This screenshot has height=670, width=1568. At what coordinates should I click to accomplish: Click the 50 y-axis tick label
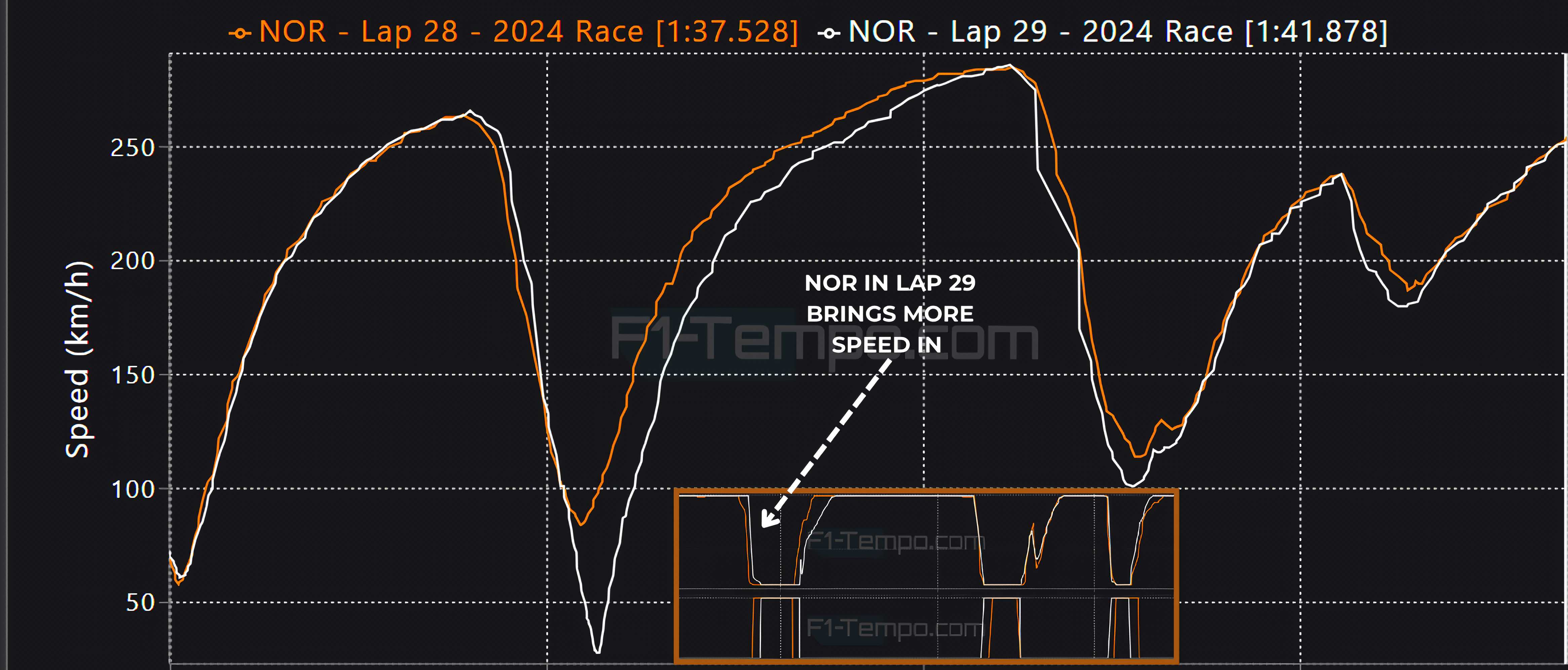click(140, 603)
